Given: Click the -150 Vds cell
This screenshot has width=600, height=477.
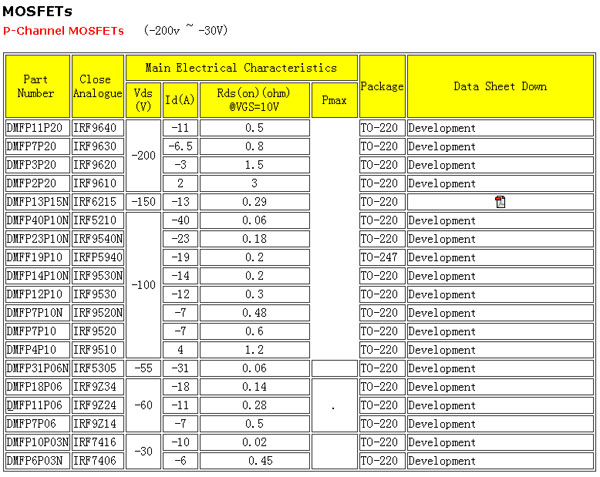Looking at the screenshot, I should pyautogui.click(x=143, y=202).
